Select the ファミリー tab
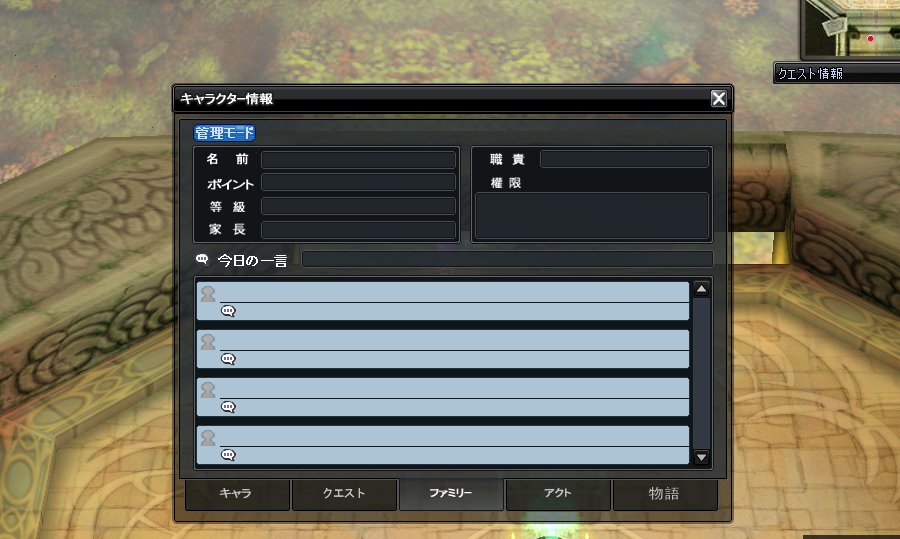Screen dimensions: 900x539 tap(451, 494)
